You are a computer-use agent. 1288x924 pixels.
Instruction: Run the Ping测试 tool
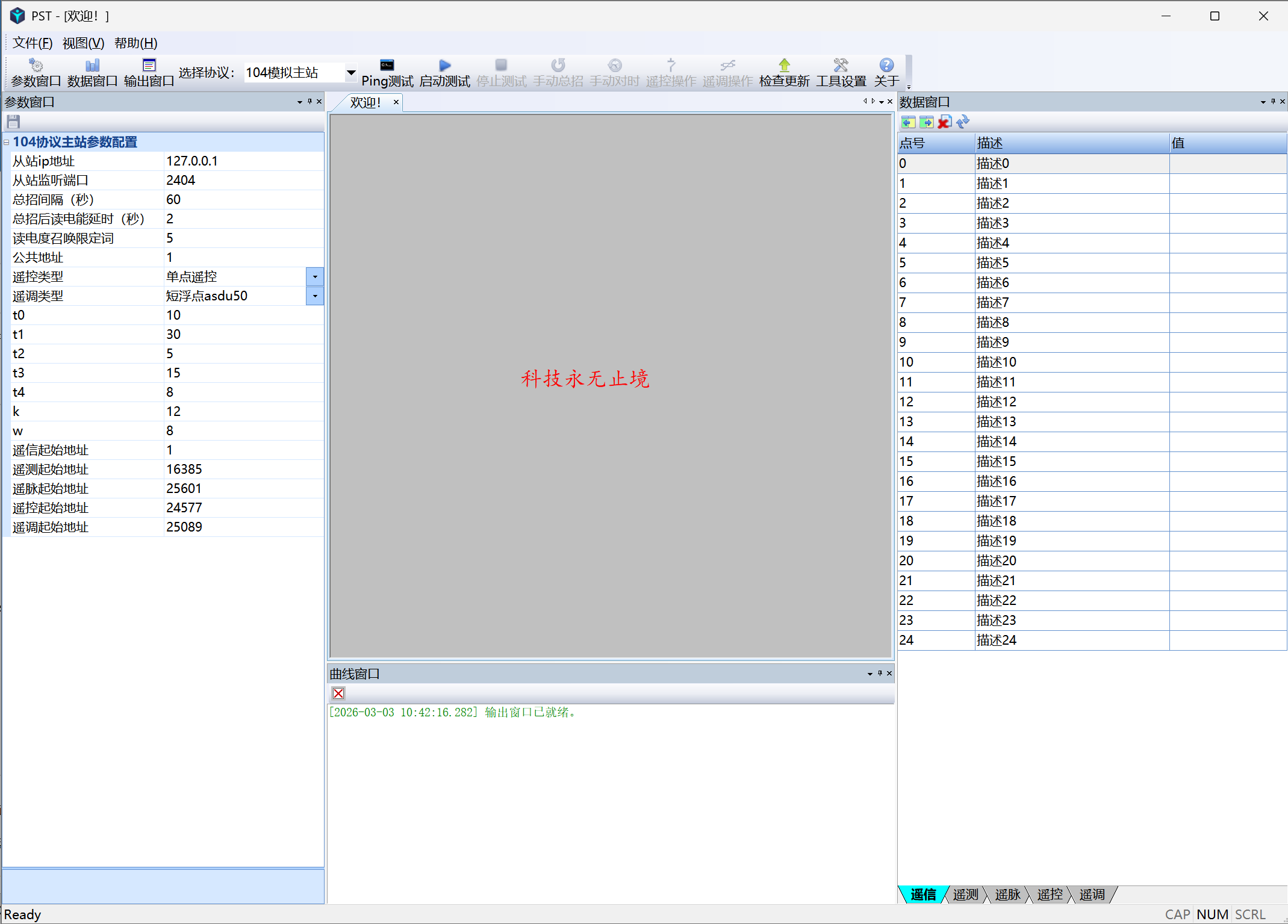coord(387,72)
